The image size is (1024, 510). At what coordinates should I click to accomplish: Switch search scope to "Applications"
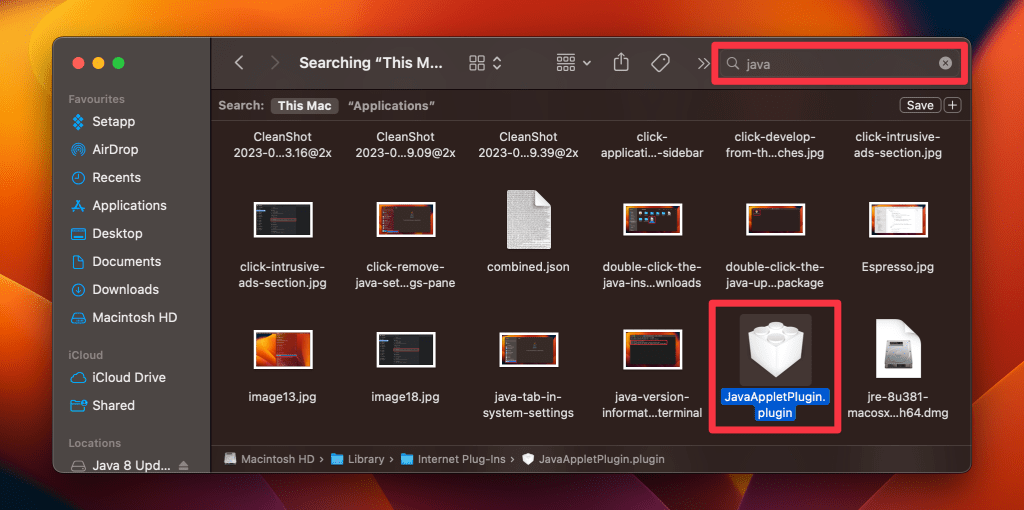(x=392, y=106)
